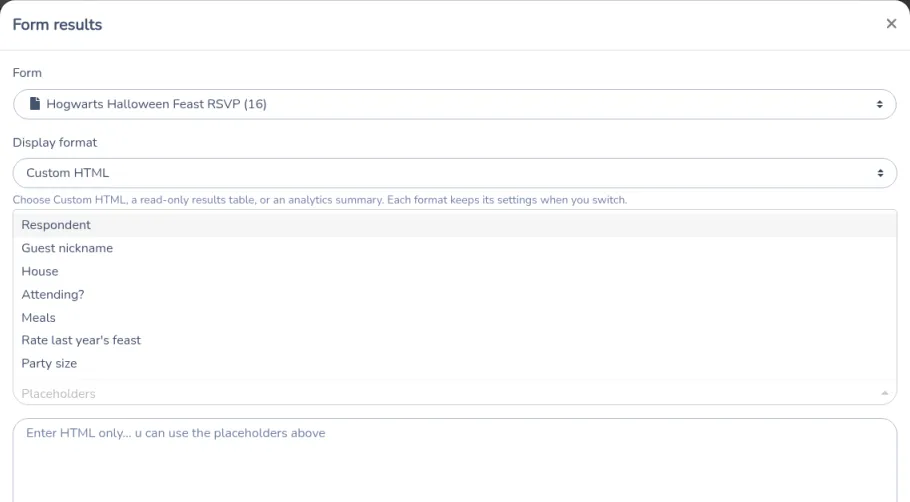Select the Guest nickname placeholder option
Viewport: 910px width, 502px height.
[454, 248]
